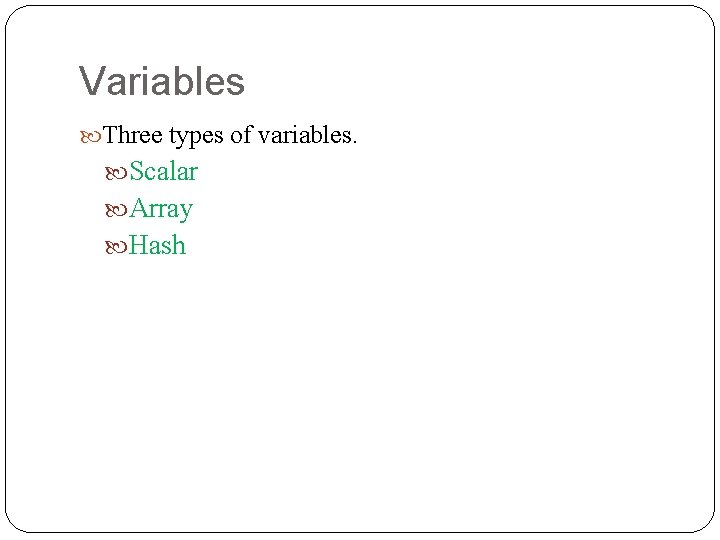Click the swirl bullet before Hash

tap(116, 247)
